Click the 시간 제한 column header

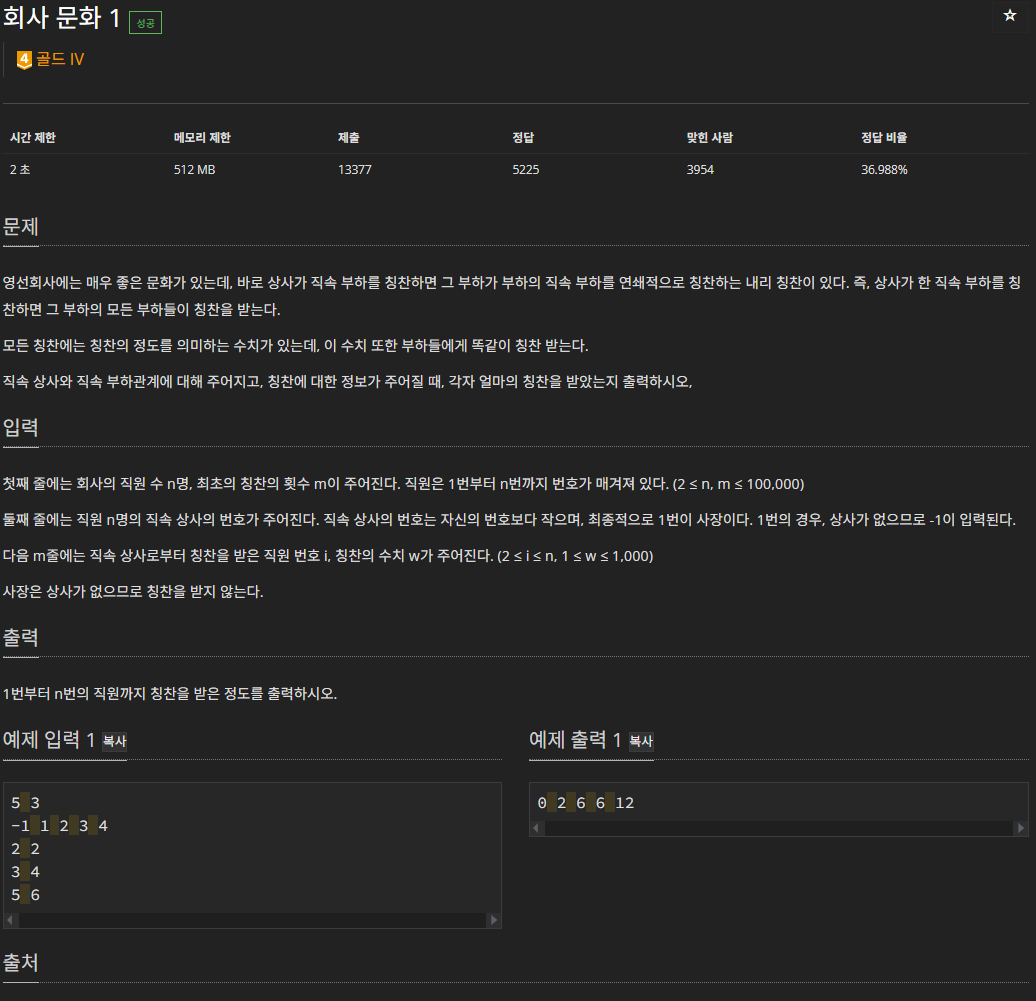pyautogui.click(x=32, y=137)
